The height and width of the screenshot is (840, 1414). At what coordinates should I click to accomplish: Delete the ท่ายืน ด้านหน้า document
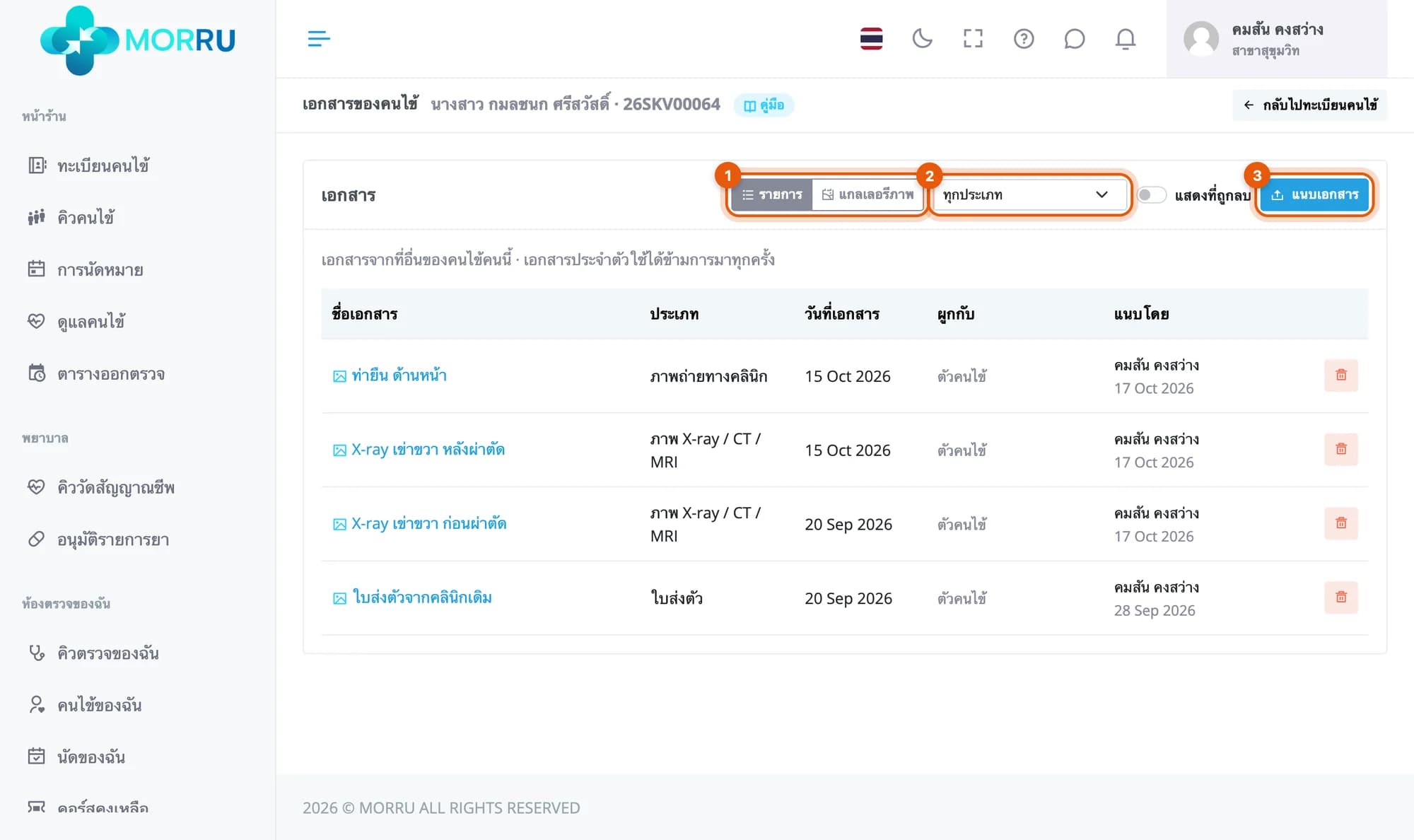(1340, 375)
